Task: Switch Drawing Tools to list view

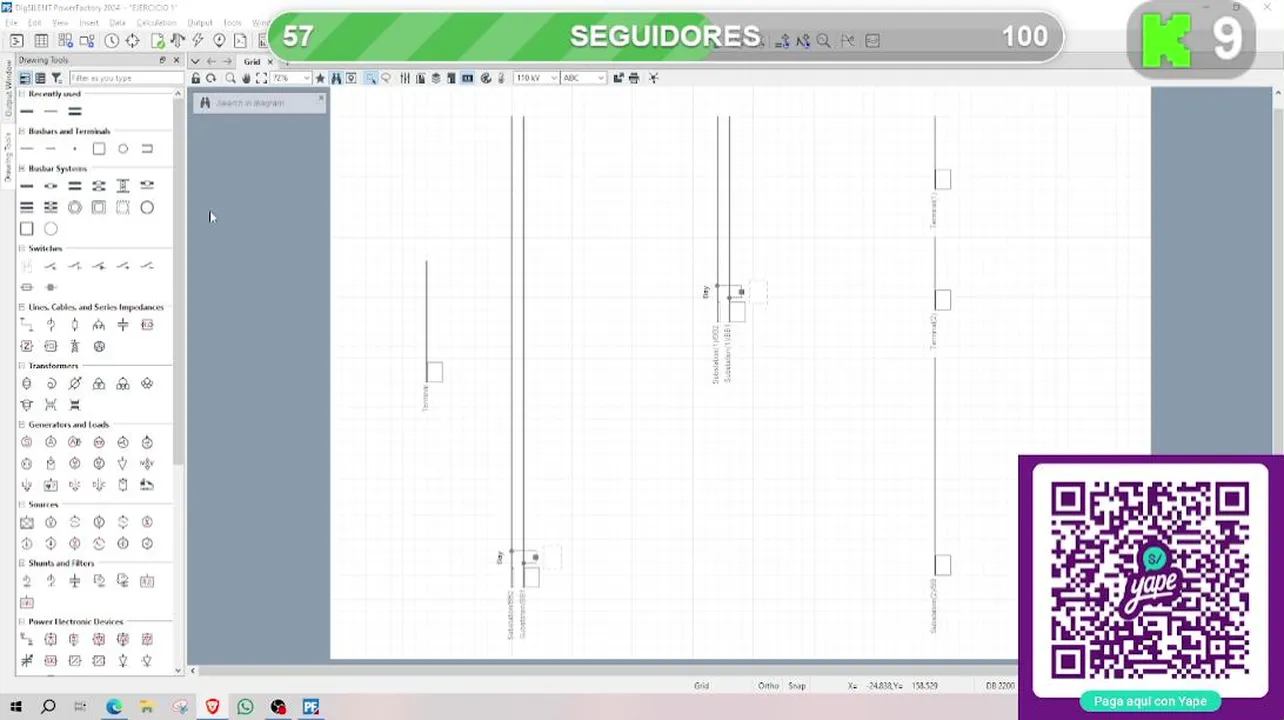Action: point(41,78)
